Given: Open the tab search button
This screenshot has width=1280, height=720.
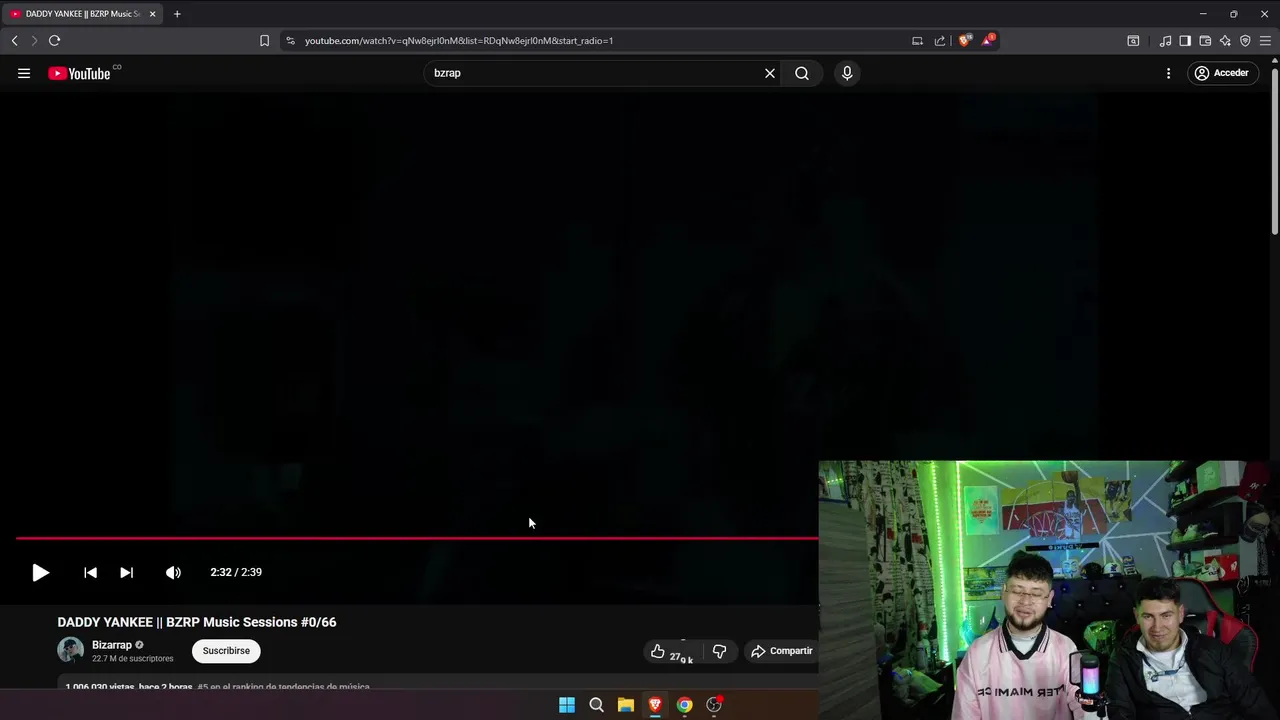Looking at the screenshot, I should coord(1133,41).
